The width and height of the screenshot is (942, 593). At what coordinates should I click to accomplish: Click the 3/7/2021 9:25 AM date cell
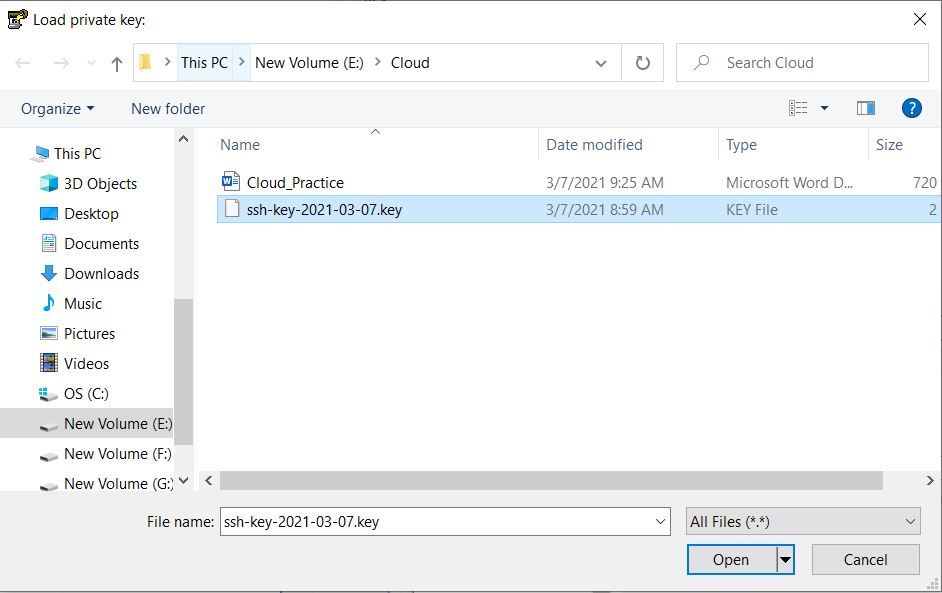pyautogui.click(x=604, y=183)
